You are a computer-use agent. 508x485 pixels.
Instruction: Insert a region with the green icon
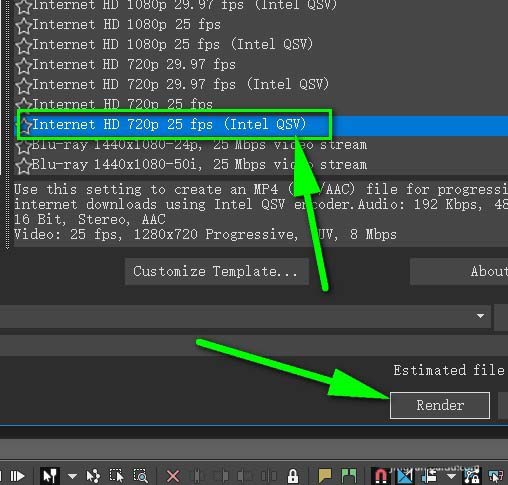[x=349, y=476]
